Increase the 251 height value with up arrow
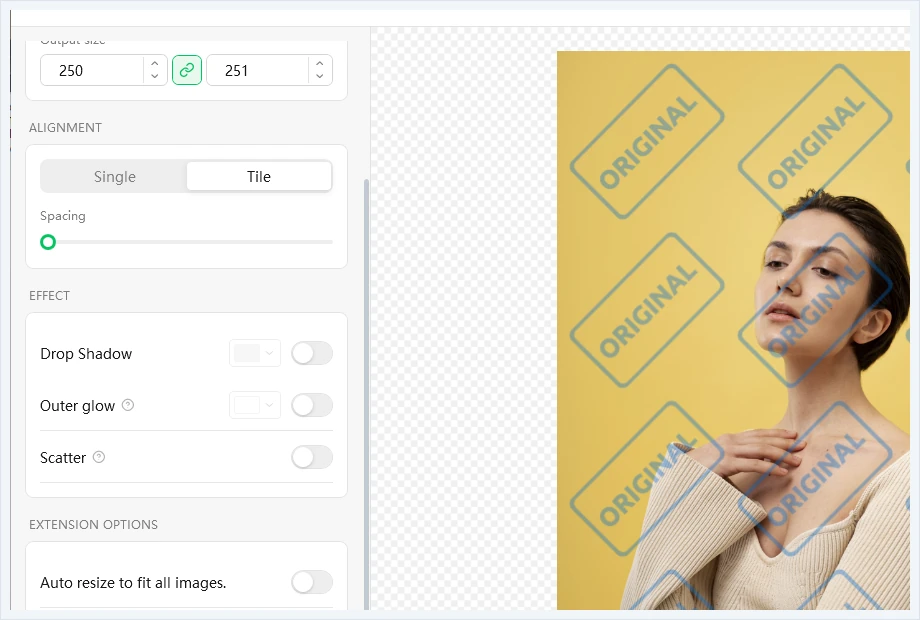The image size is (920, 620). coord(320,64)
